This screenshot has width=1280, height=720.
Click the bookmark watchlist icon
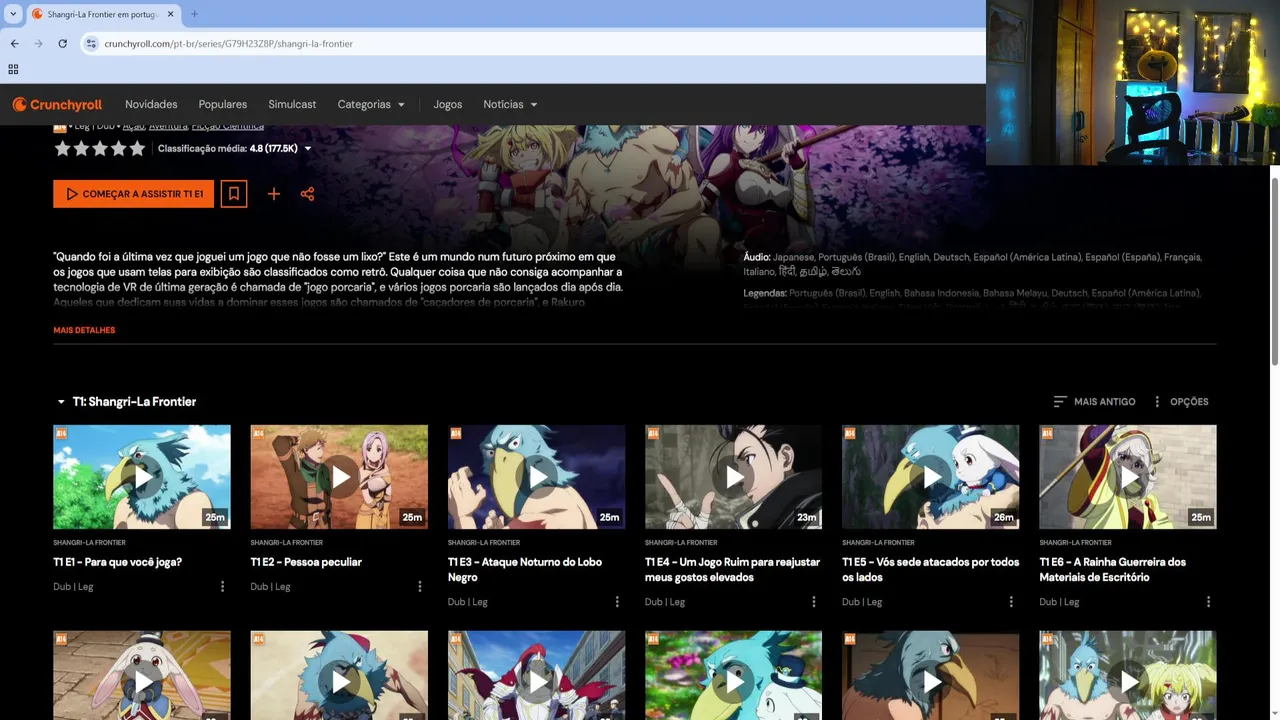pyautogui.click(x=234, y=194)
